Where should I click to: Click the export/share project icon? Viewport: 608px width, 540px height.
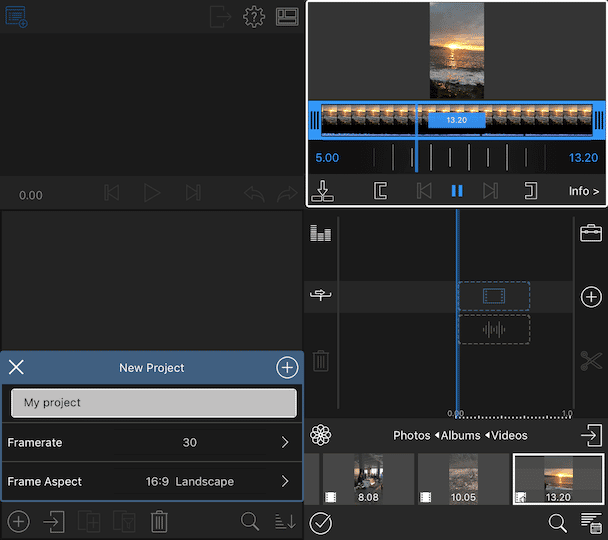pyautogui.click(x=221, y=17)
